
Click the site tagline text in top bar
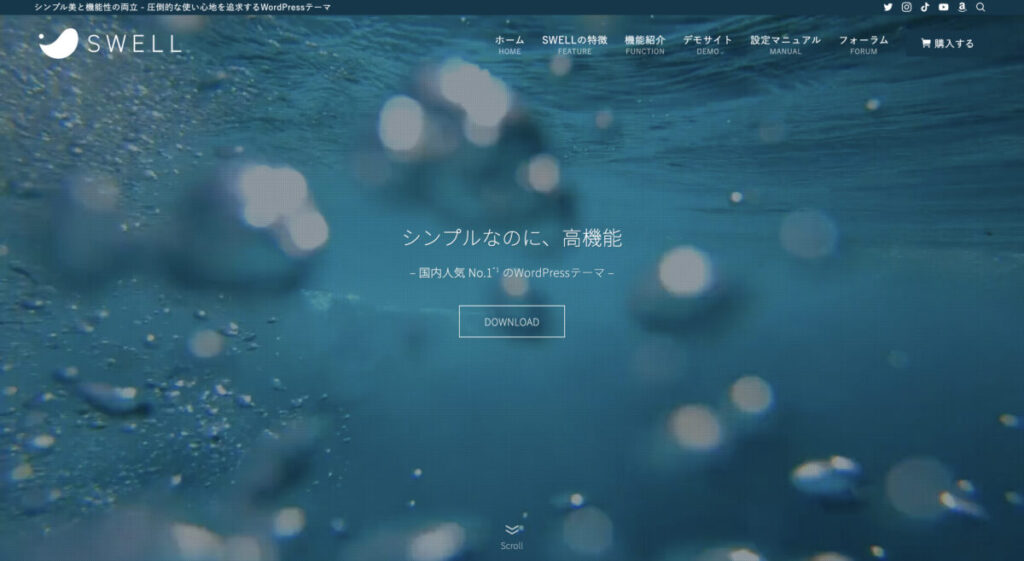click(182, 7)
